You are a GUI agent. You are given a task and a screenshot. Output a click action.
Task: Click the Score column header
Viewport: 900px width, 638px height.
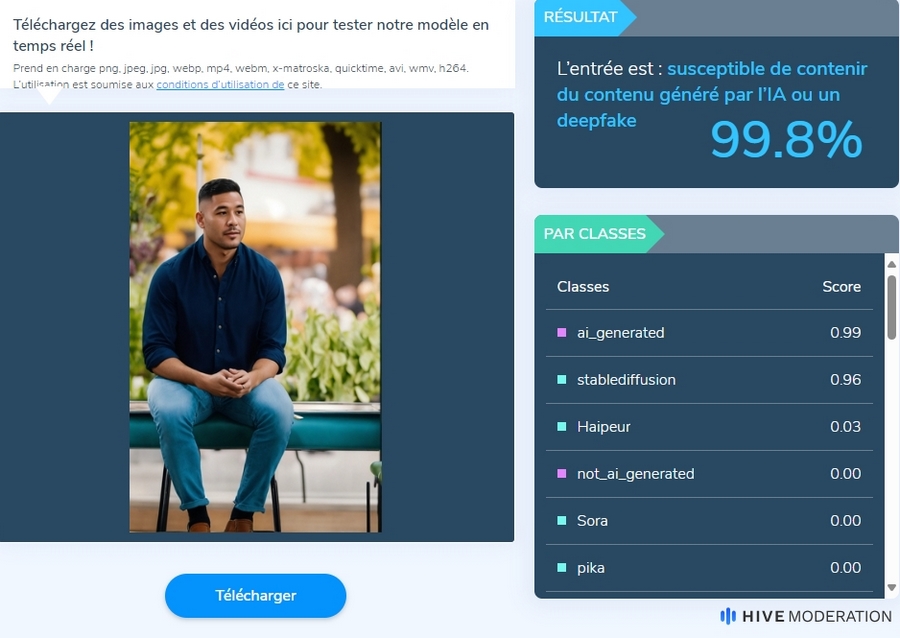click(841, 287)
